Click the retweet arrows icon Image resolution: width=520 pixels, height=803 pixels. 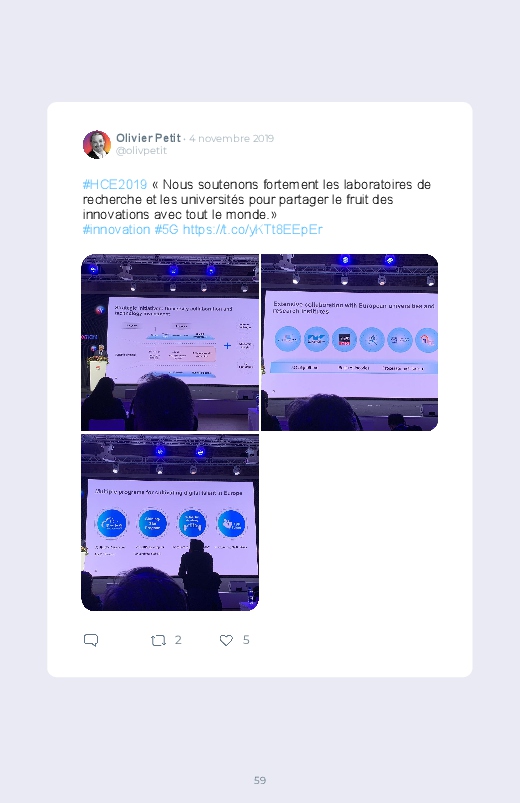pos(158,640)
